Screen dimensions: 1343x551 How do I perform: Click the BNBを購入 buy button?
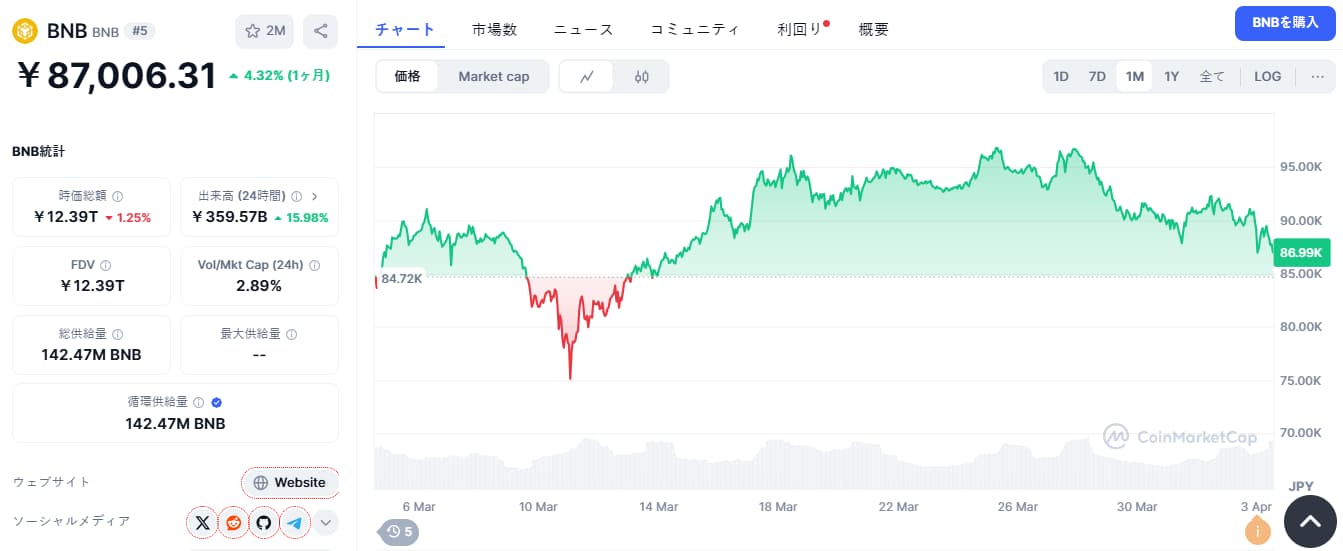tap(1285, 23)
